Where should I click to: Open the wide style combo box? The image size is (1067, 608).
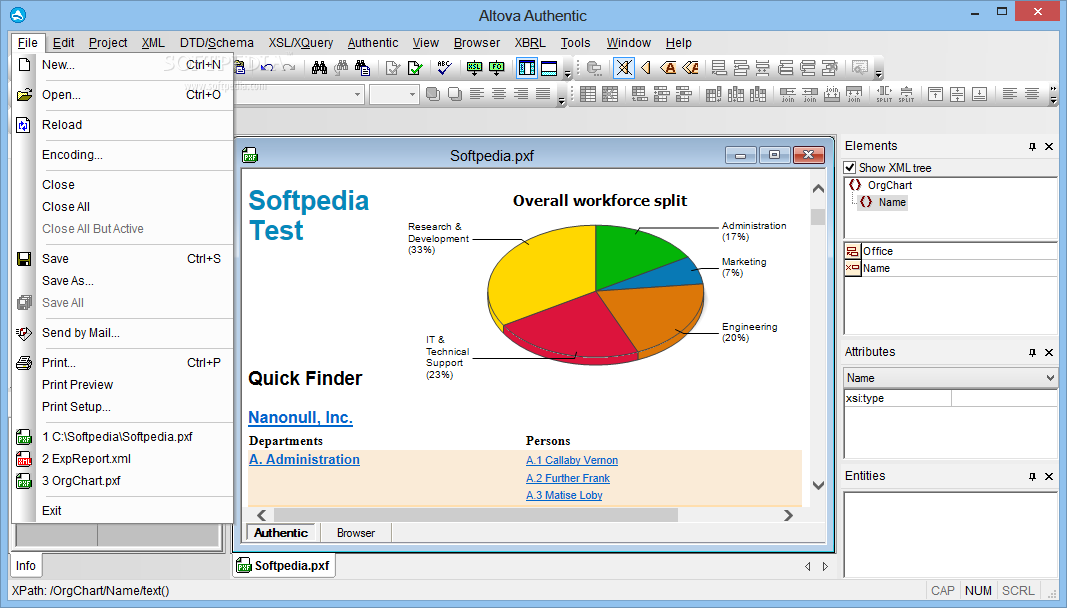pos(357,94)
